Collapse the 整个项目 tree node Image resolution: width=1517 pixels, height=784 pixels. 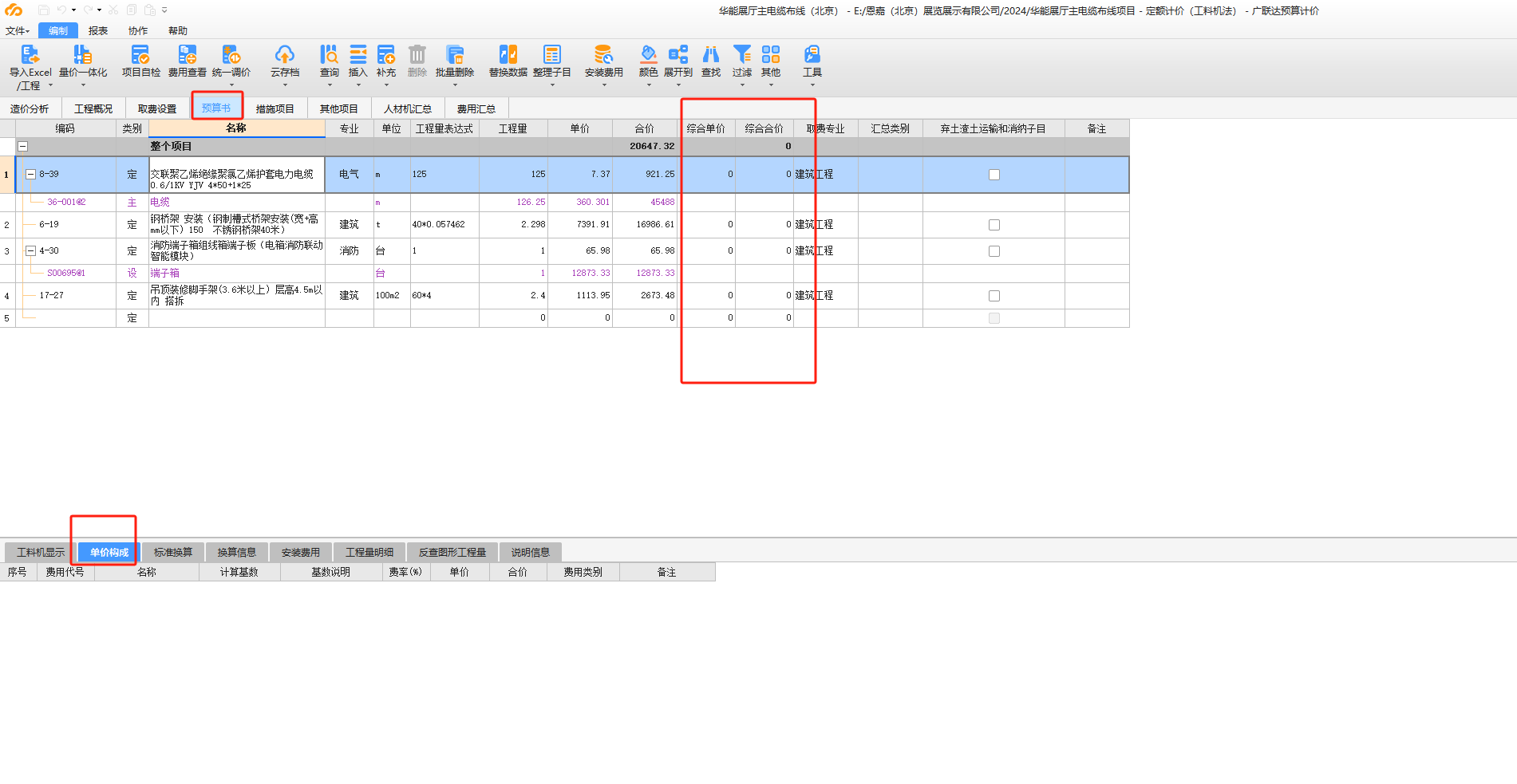tap(23, 147)
